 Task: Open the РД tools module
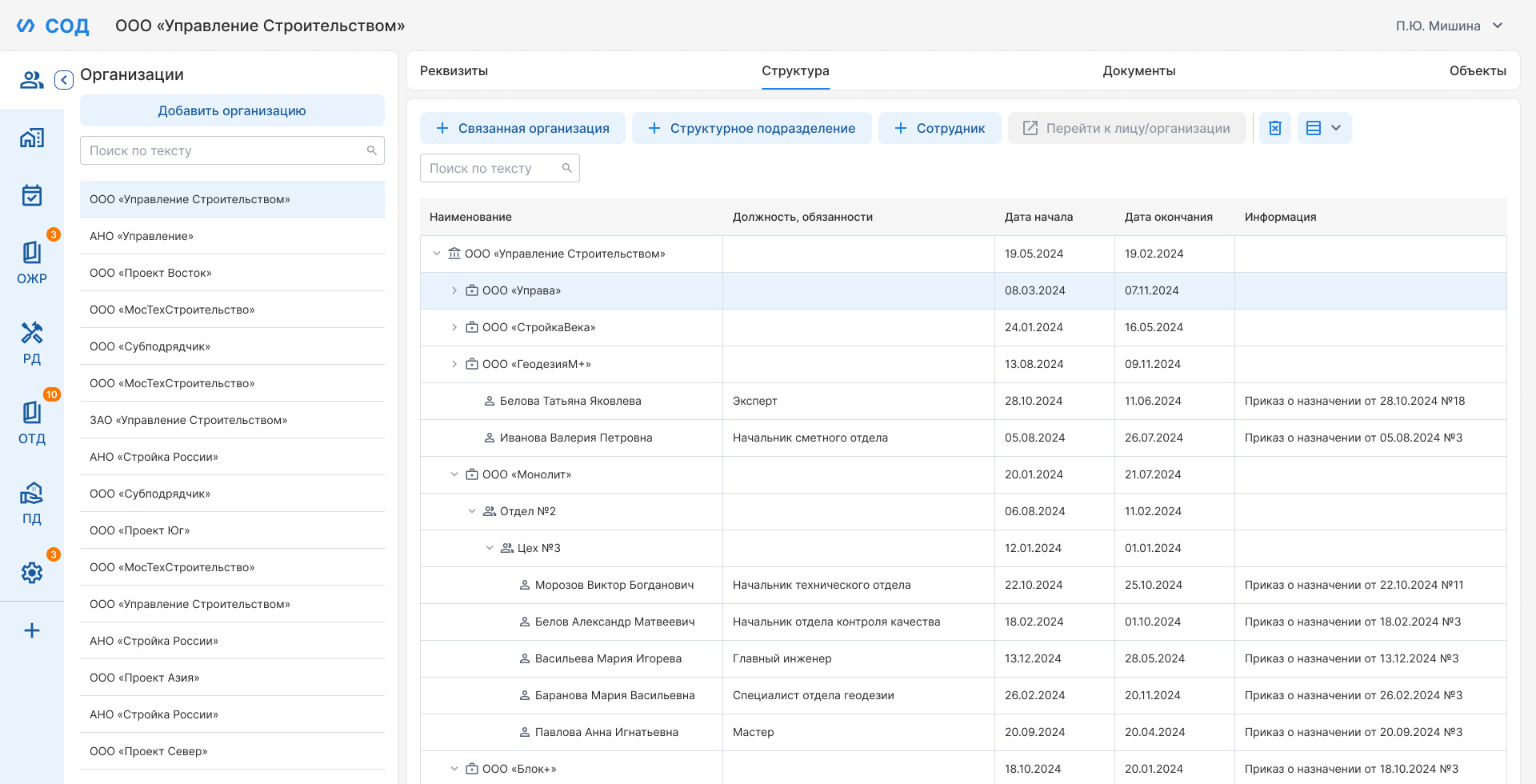32,342
